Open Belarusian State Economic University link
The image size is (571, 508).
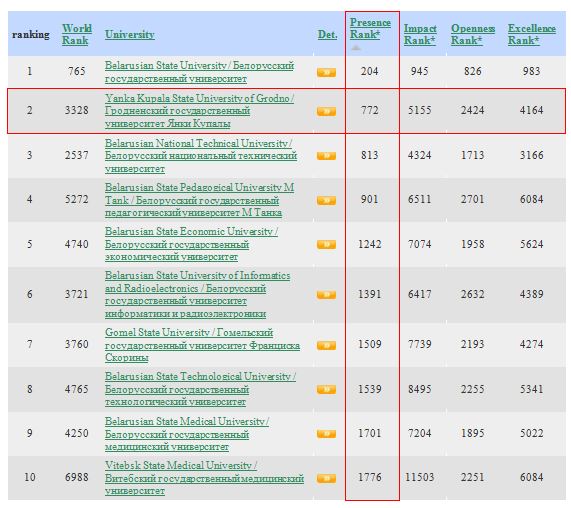pyautogui.click(x=191, y=244)
